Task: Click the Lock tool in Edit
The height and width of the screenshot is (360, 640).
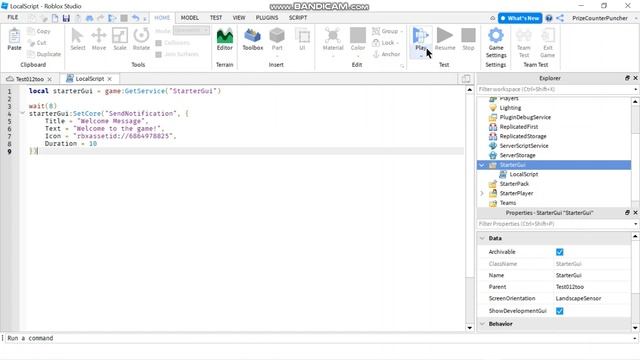Action: click(385, 42)
